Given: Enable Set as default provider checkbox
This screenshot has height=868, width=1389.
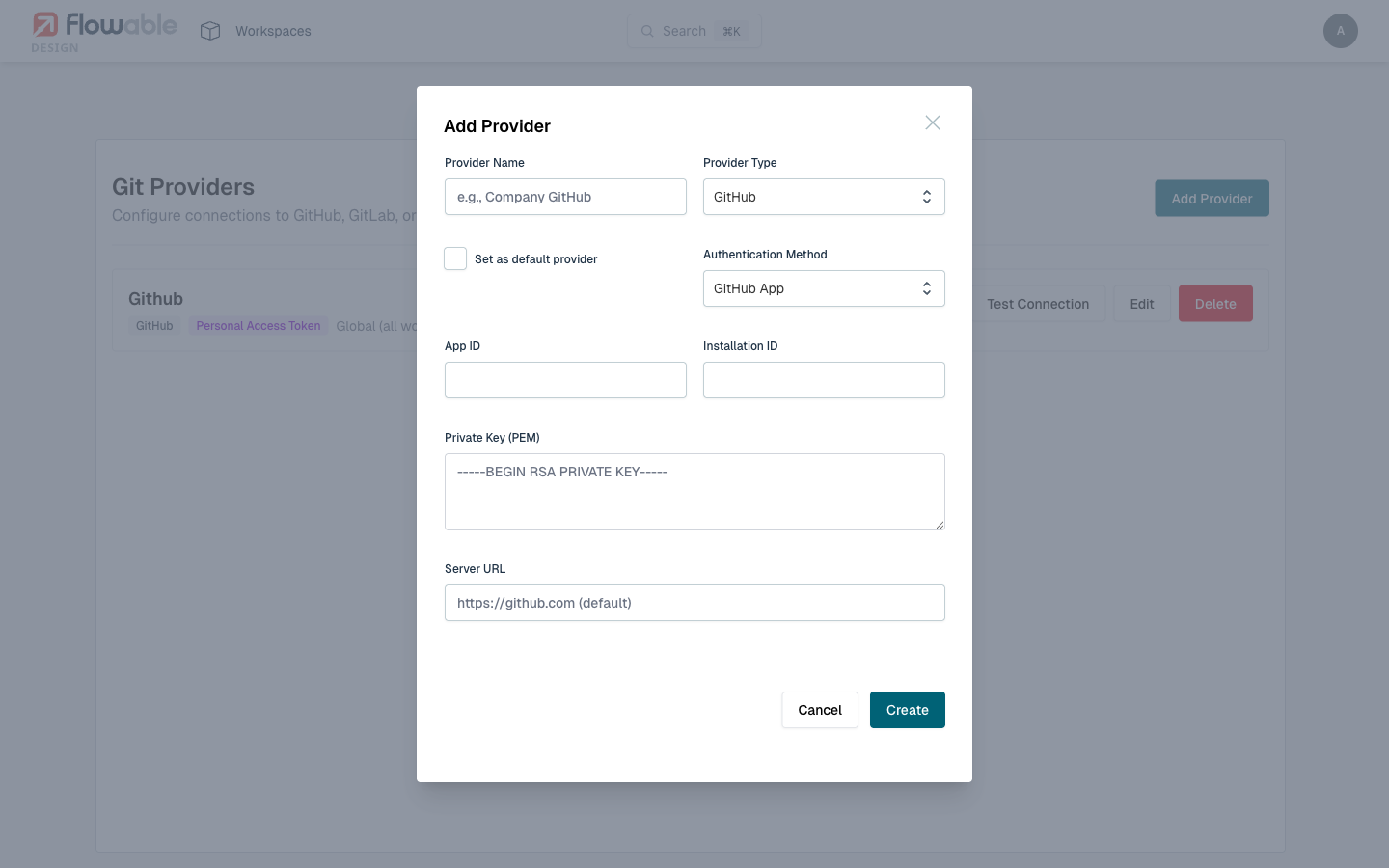Looking at the screenshot, I should 455,258.
